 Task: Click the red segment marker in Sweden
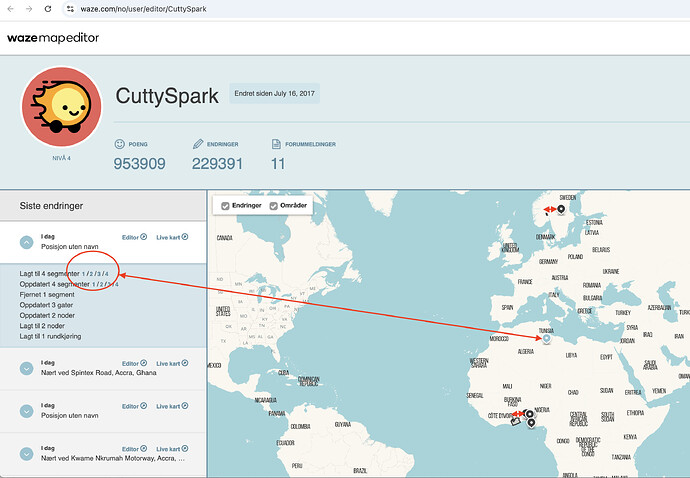tap(548, 209)
